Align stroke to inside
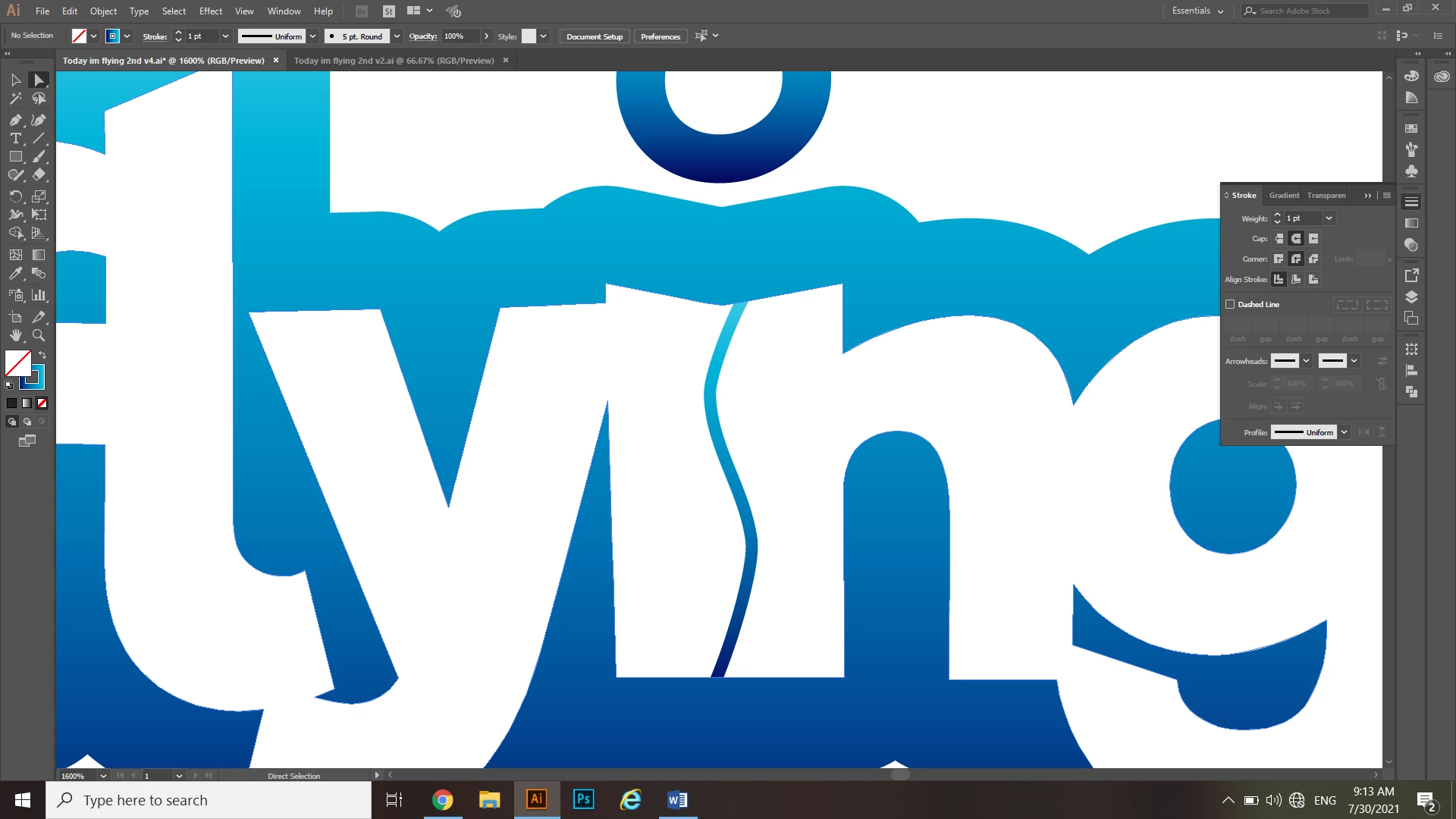Viewport: 1456px width, 819px height. coord(1296,279)
